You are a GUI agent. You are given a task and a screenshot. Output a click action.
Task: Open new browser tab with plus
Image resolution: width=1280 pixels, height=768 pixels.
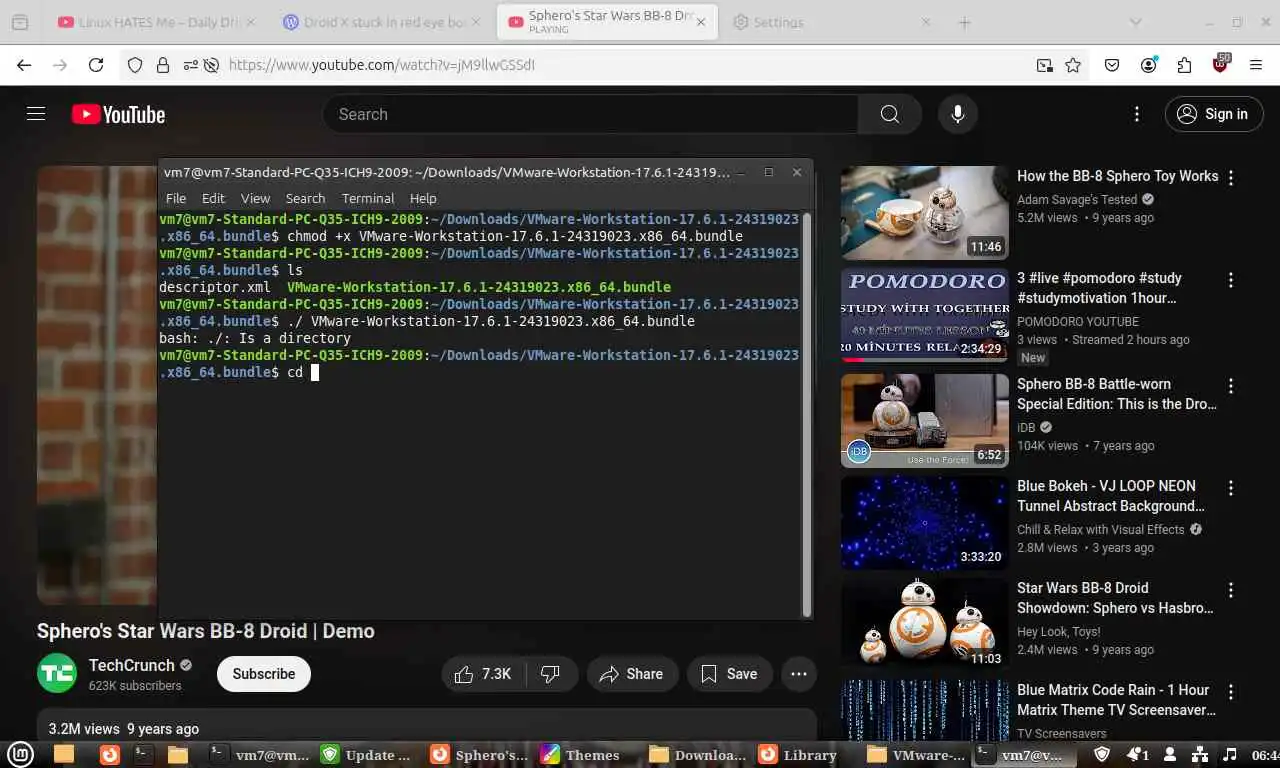(x=965, y=22)
